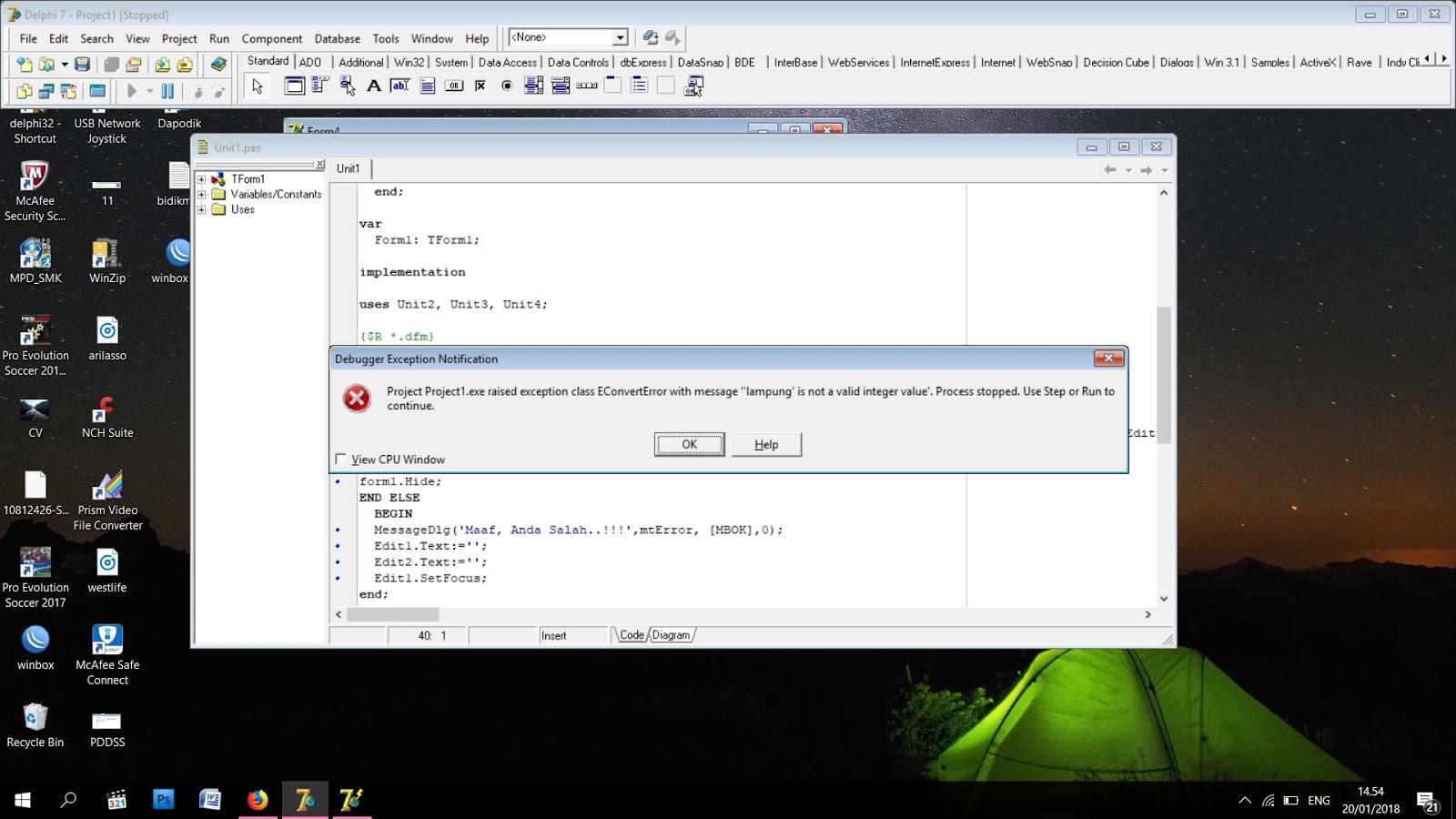Open the <None> desktop layout dropdown
The image size is (1456, 819).
click(x=622, y=37)
